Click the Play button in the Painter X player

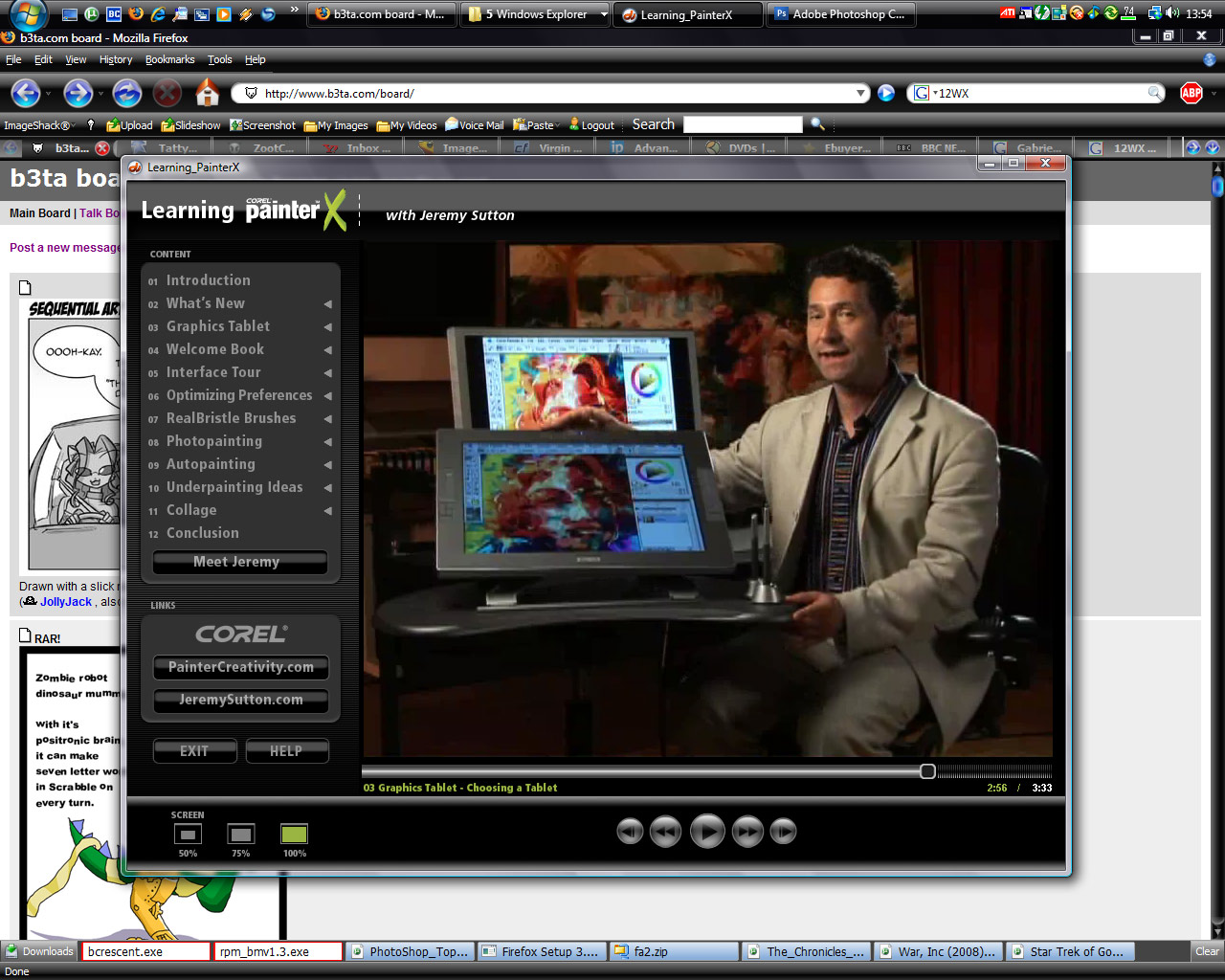click(x=707, y=832)
